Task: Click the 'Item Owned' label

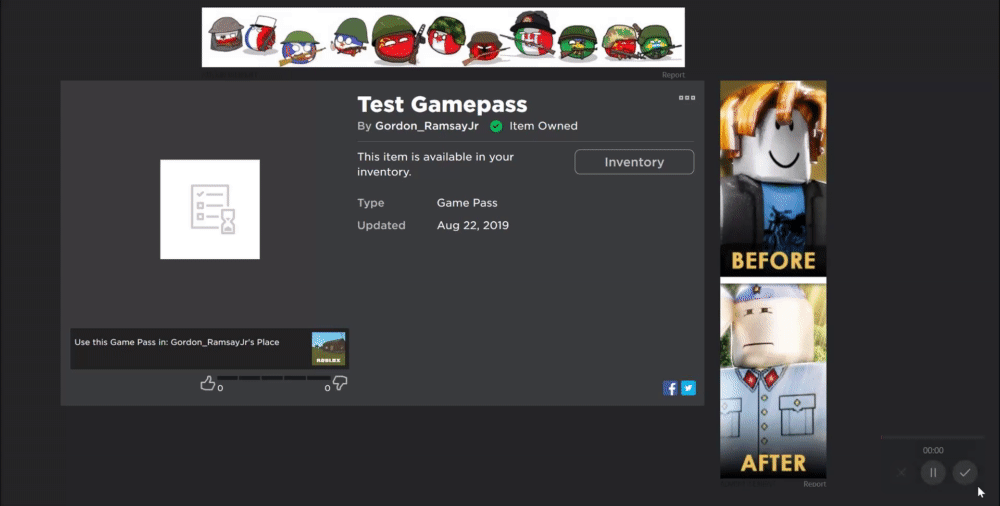Action: pos(543,126)
